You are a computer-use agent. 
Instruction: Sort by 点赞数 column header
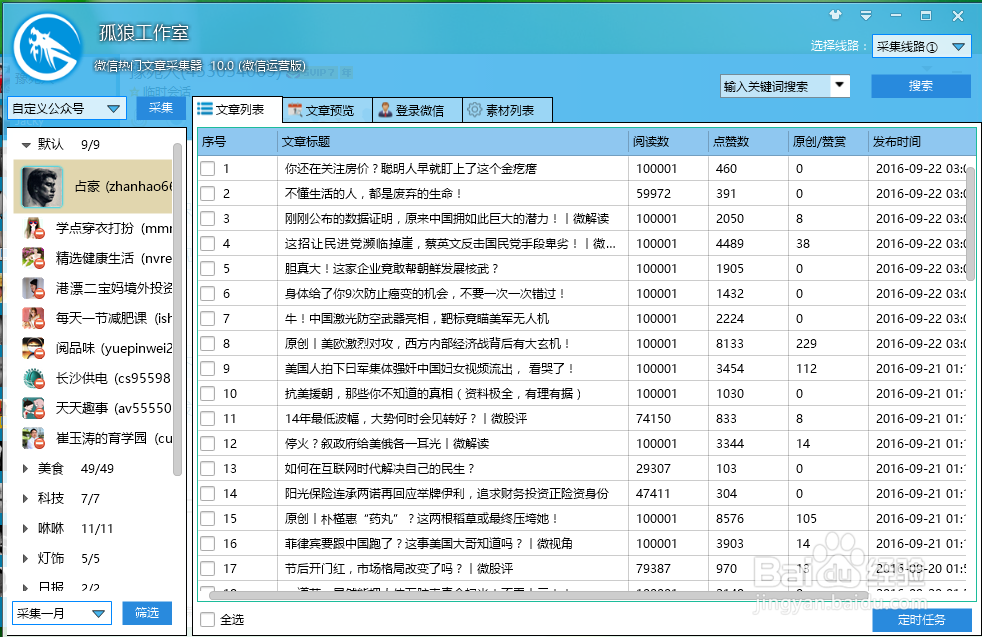[748, 142]
